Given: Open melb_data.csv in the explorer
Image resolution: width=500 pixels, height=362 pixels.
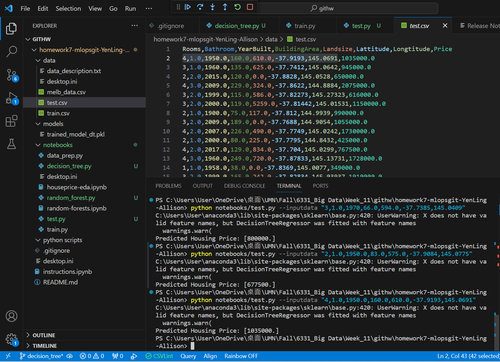Looking at the screenshot, I should 85,92.
